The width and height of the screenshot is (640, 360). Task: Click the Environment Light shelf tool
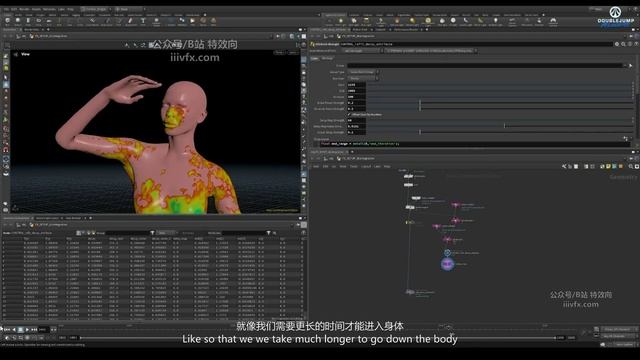click(428, 21)
